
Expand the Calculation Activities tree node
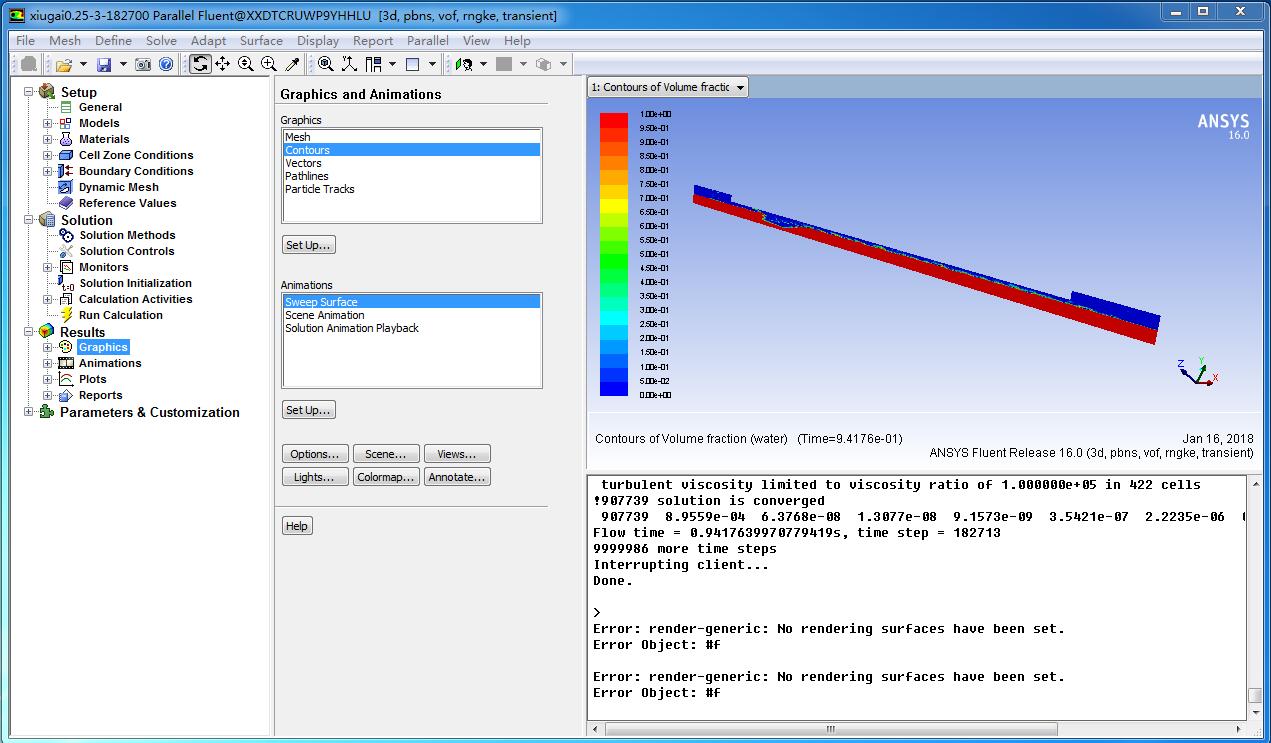click(47, 299)
